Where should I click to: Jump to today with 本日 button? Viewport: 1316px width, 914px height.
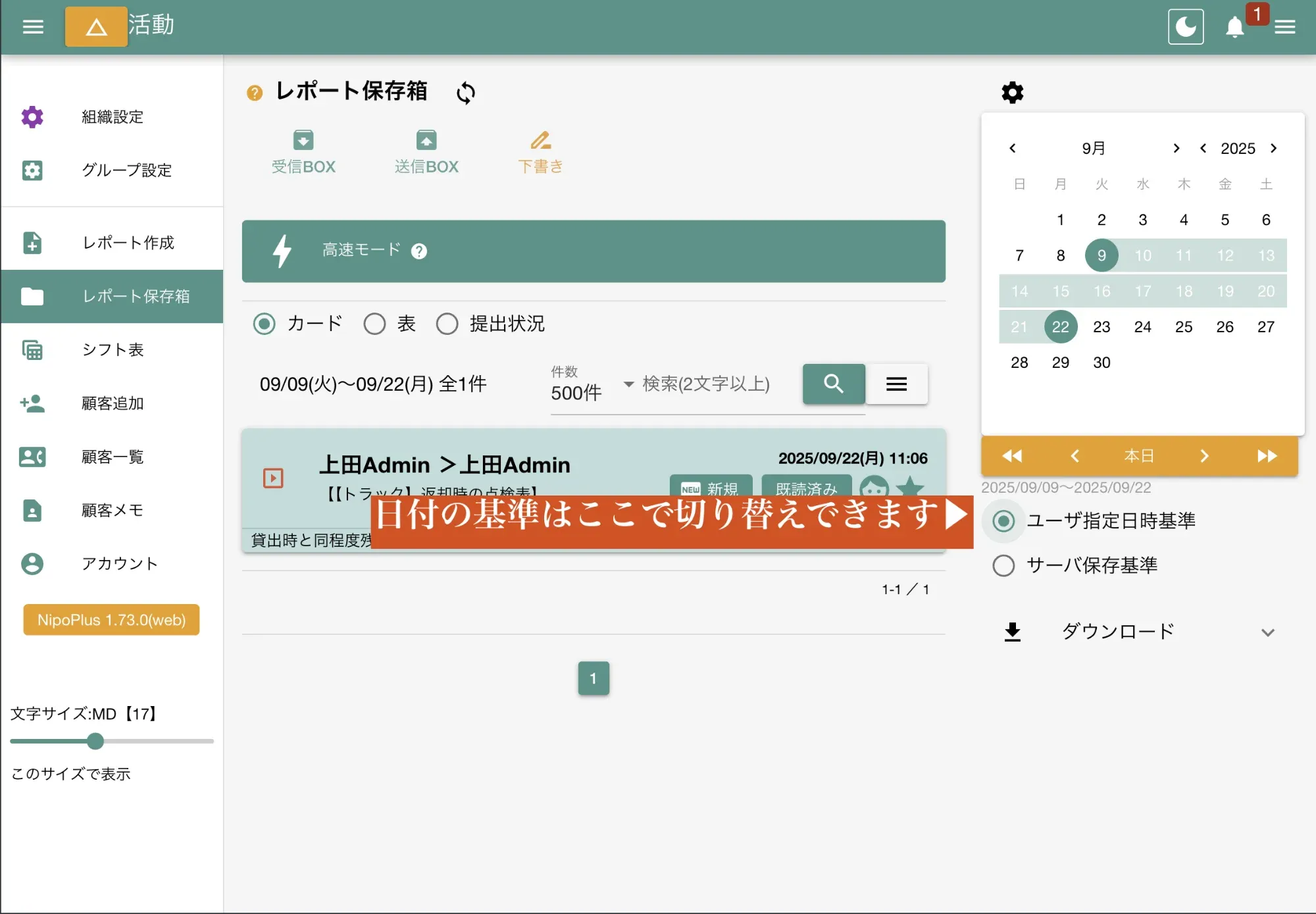[1140, 455]
